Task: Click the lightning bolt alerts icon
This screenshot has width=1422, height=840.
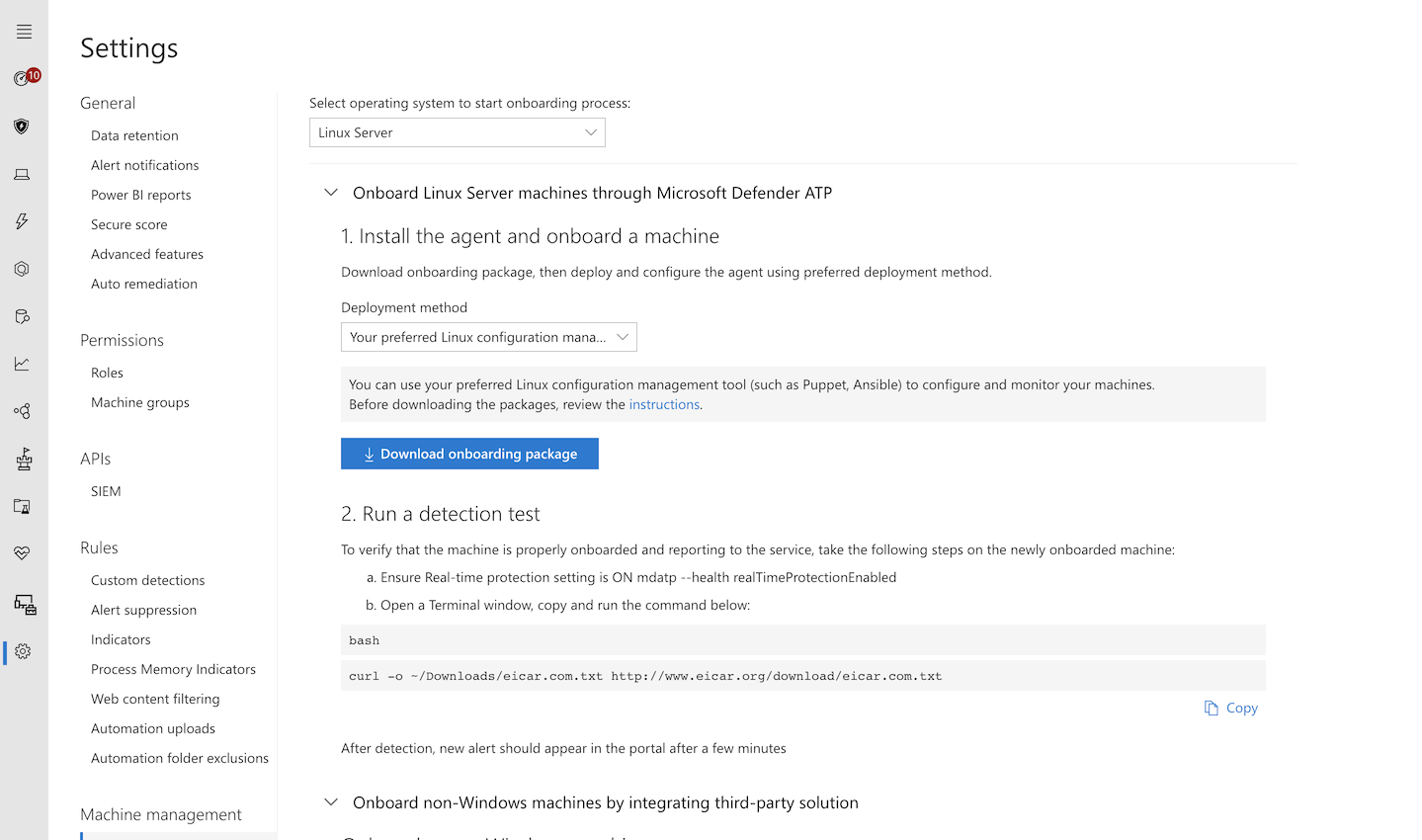Action: (x=22, y=221)
